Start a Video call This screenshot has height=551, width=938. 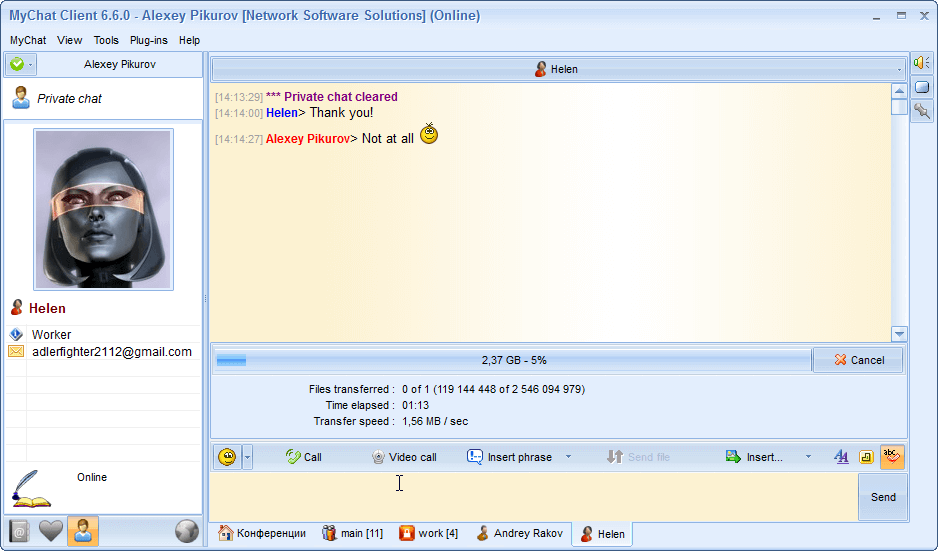coord(404,457)
